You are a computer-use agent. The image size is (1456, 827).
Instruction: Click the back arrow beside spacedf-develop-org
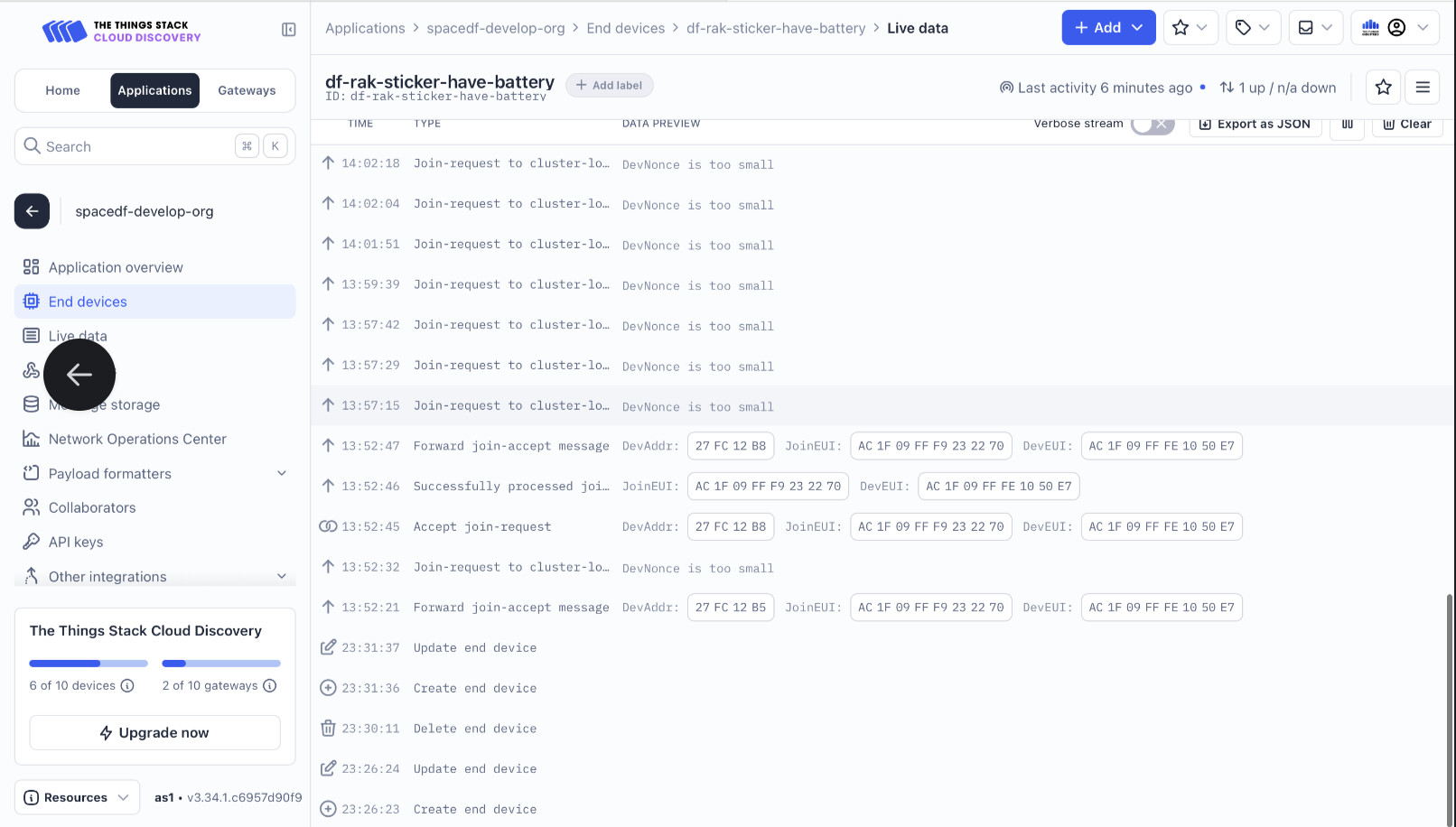click(32, 211)
